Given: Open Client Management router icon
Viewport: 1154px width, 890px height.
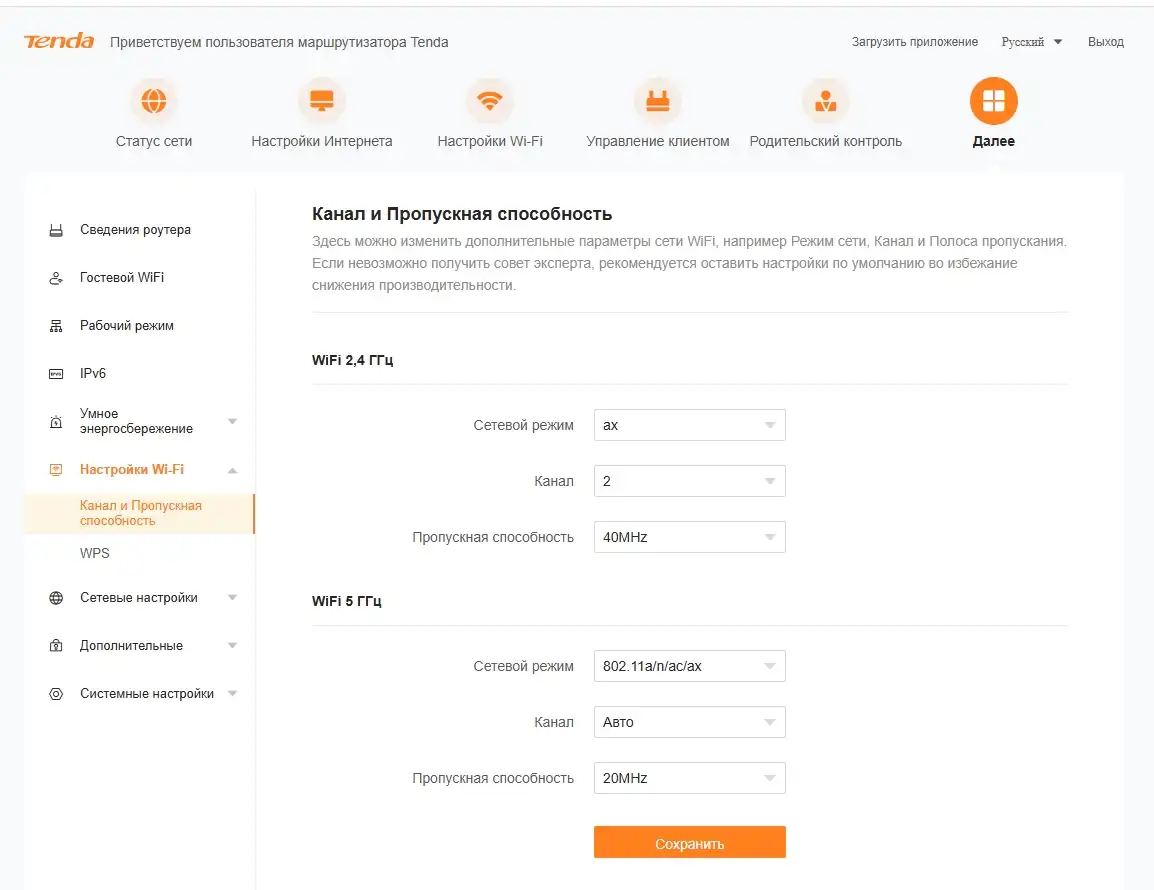Looking at the screenshot, I should click(658, 101).
